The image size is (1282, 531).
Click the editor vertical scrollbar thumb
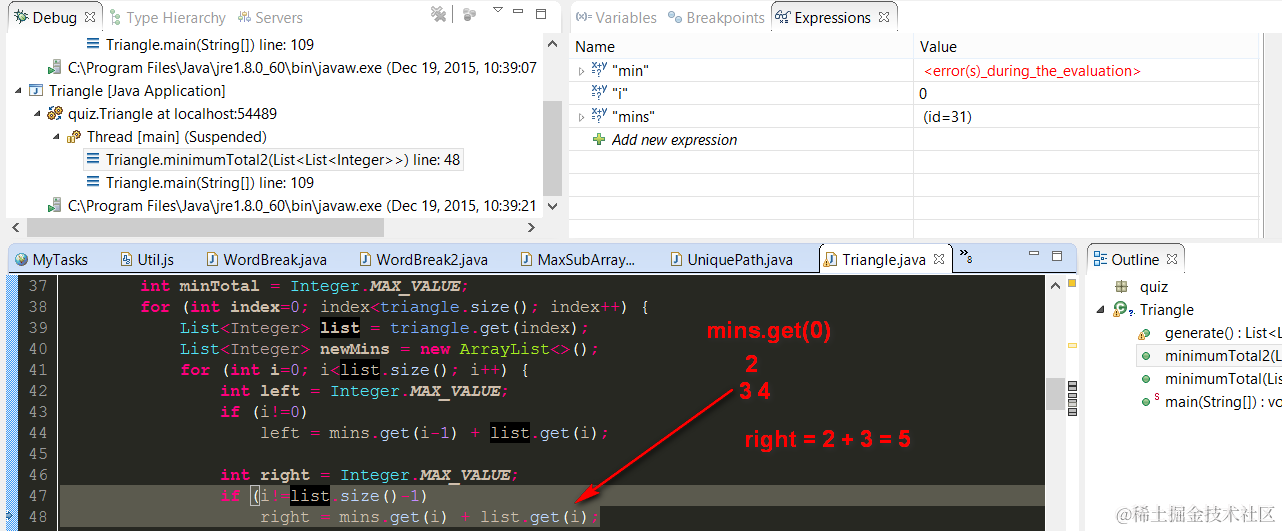coord(1055,394)
